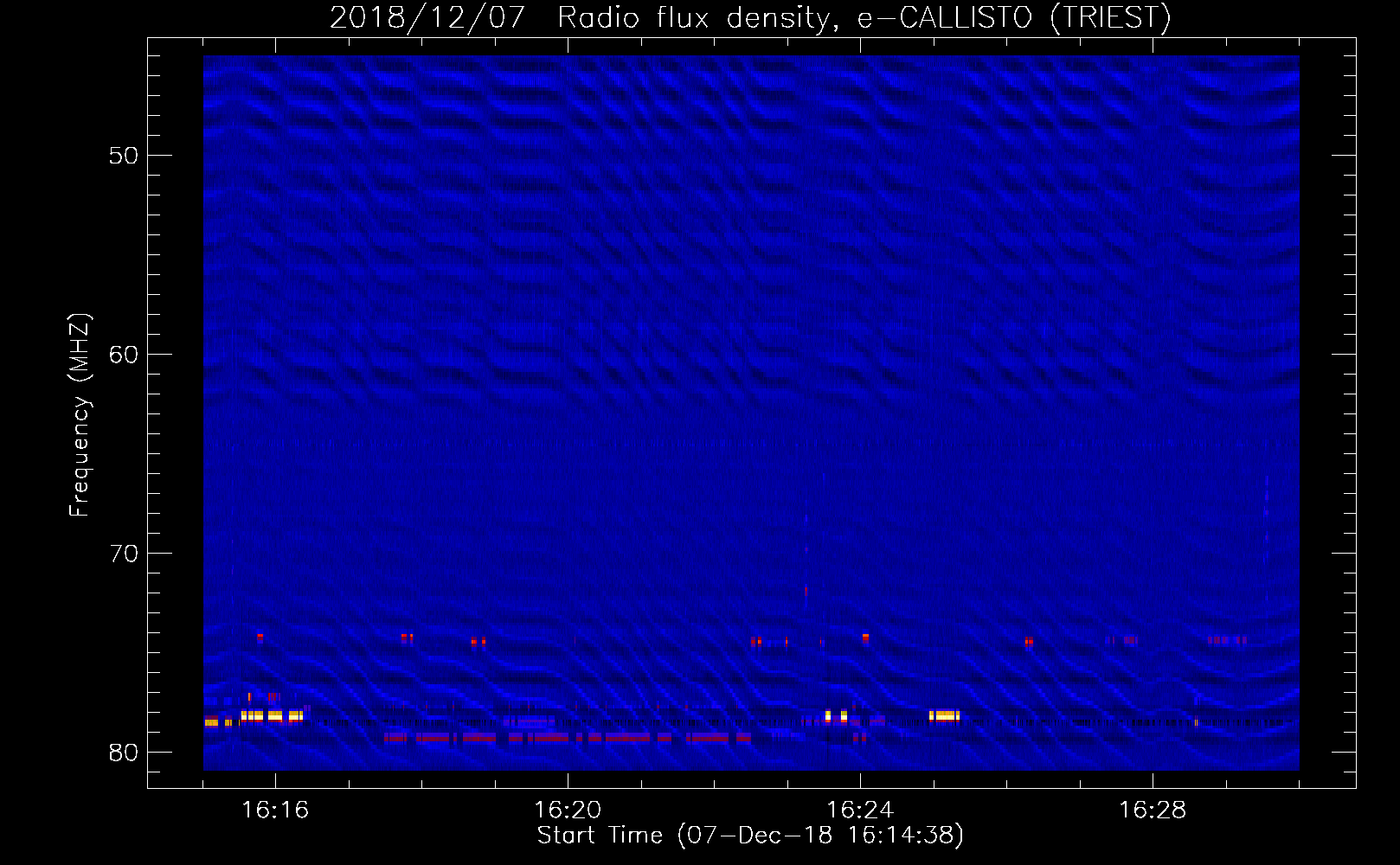Image resolution: width=1400 pixels, height=865 pixels.
Task: Click the 16:16 time tick label
Action: click(275, 810)
